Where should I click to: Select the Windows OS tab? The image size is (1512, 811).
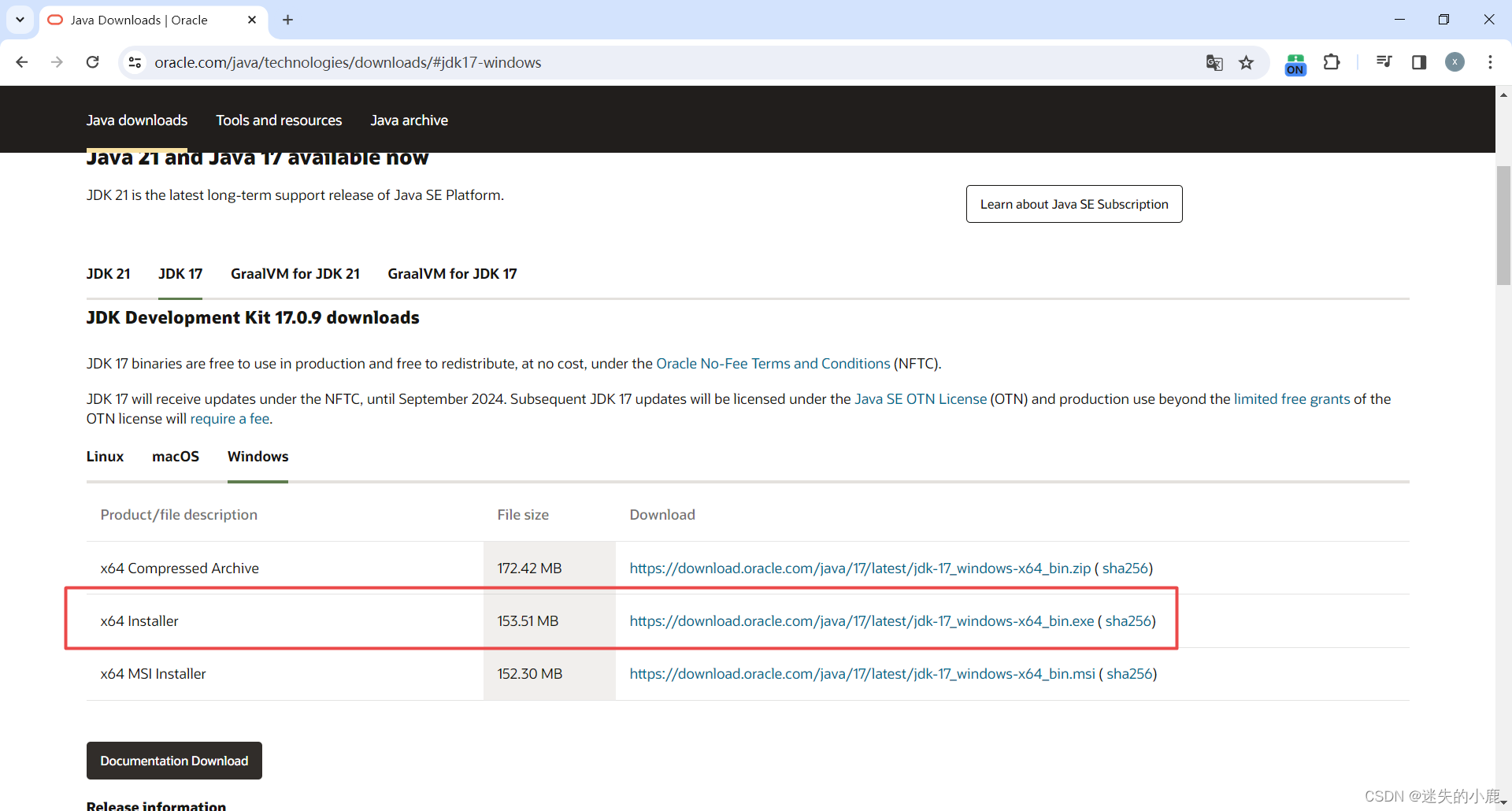(x=258, y=457)
